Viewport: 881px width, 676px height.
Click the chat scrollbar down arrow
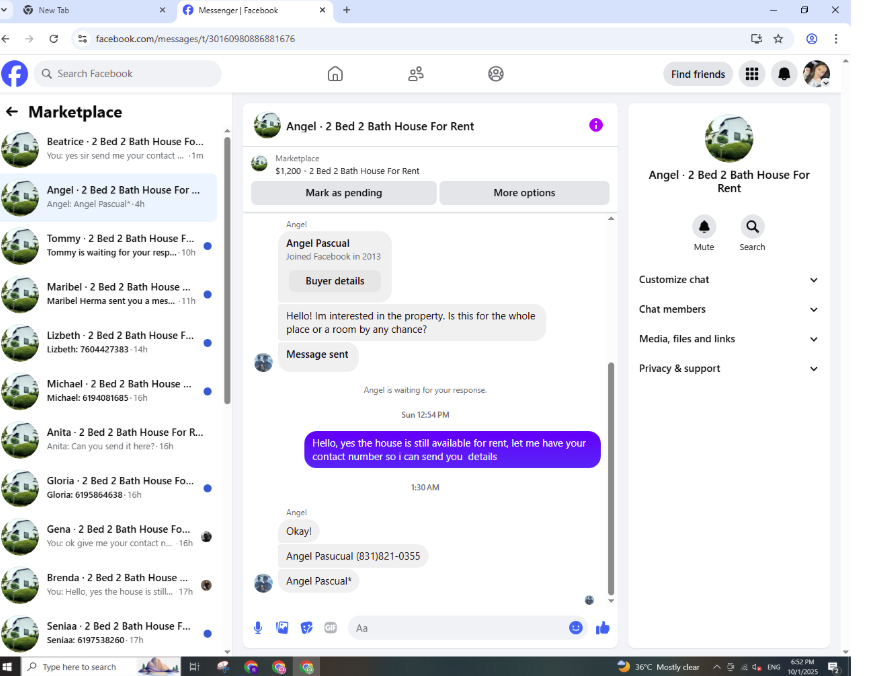611,601
